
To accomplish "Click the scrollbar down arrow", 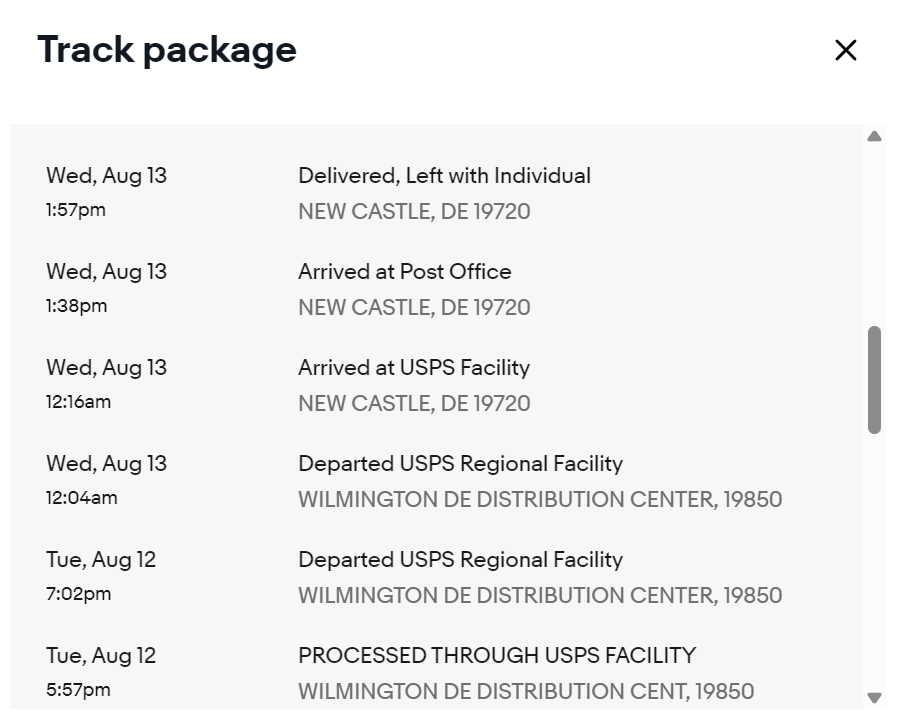I will 874,697.
